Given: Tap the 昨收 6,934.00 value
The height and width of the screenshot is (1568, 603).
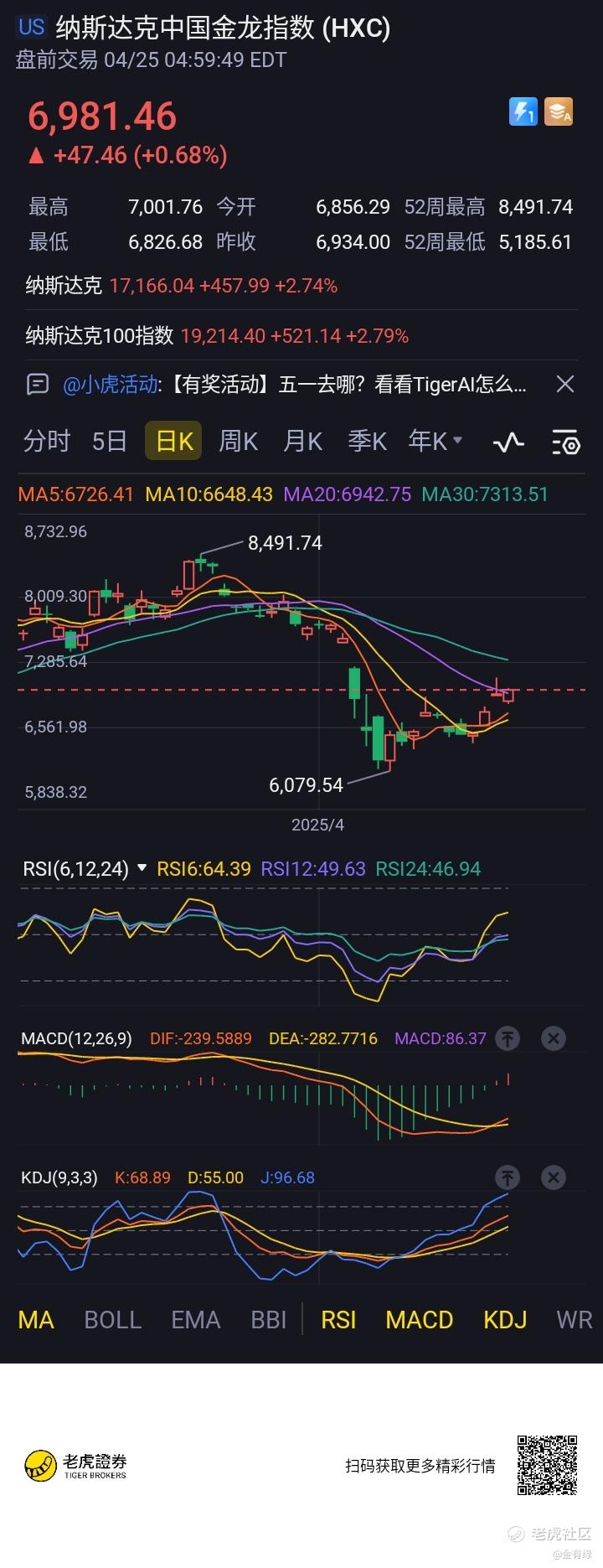Looking at the screenshot, I should 353,242.
